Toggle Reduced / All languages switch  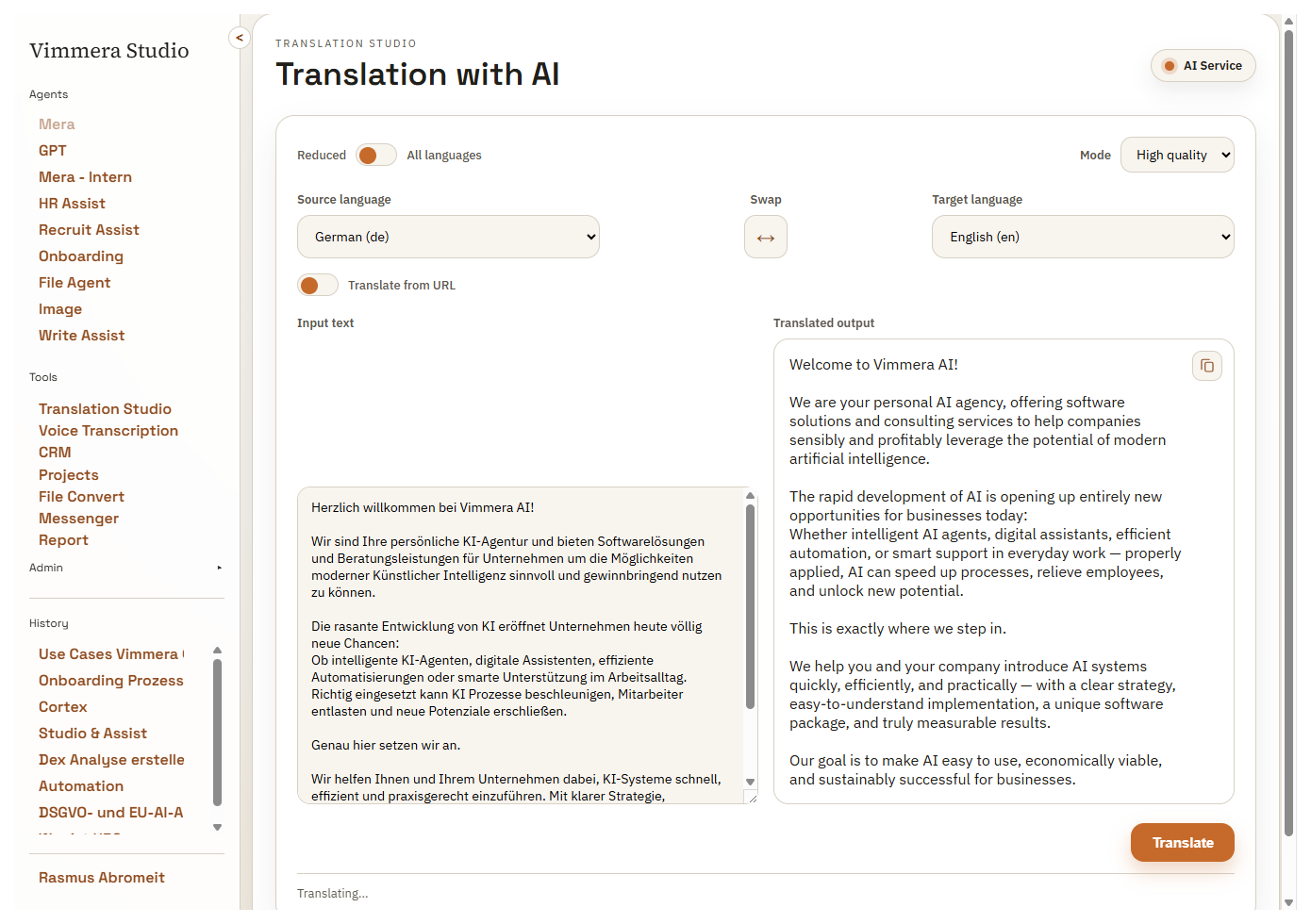tap(376, 156)
